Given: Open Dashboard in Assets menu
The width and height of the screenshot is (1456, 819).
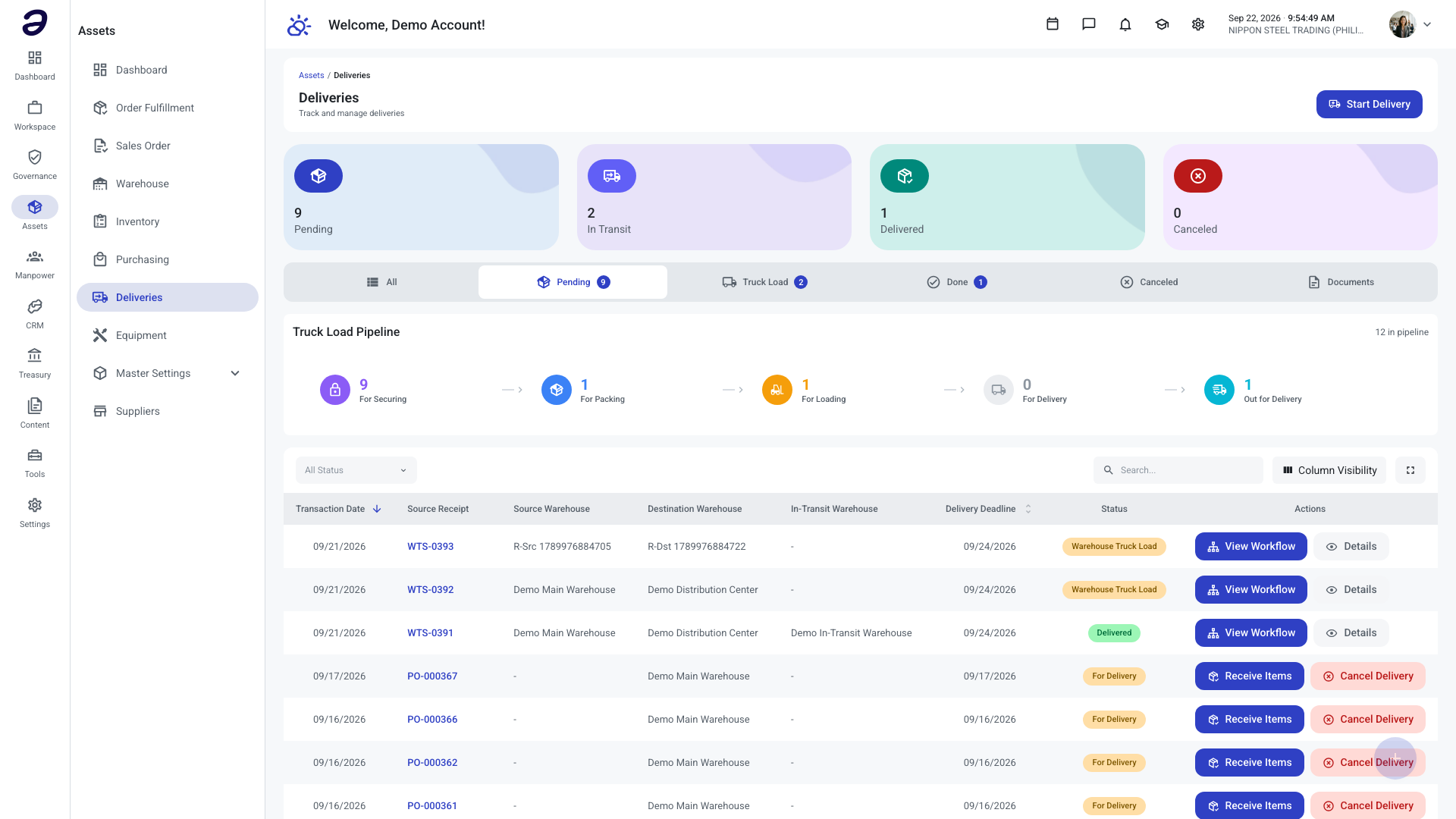Looking at the screenshot, I should pos(168,70).
